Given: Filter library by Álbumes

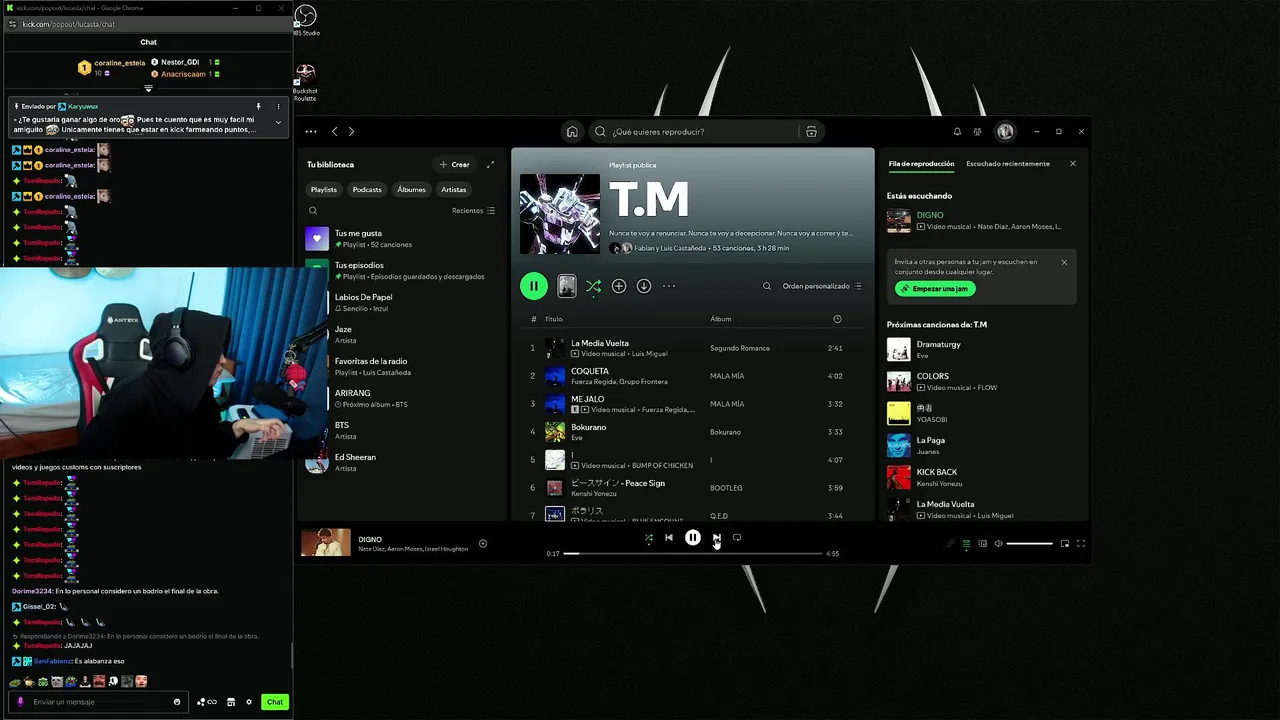Looking at the screenshot, I should click(x=411, y=189).
